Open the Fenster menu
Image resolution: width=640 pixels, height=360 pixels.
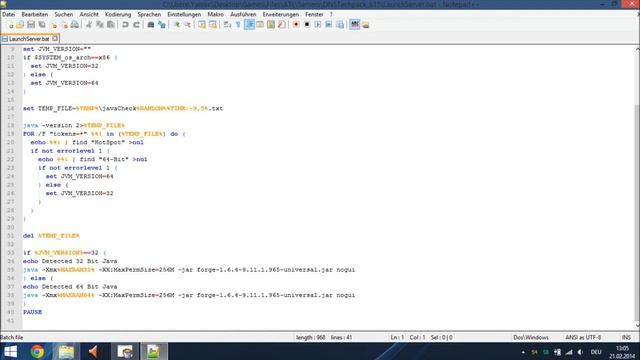tap(314, 14)
